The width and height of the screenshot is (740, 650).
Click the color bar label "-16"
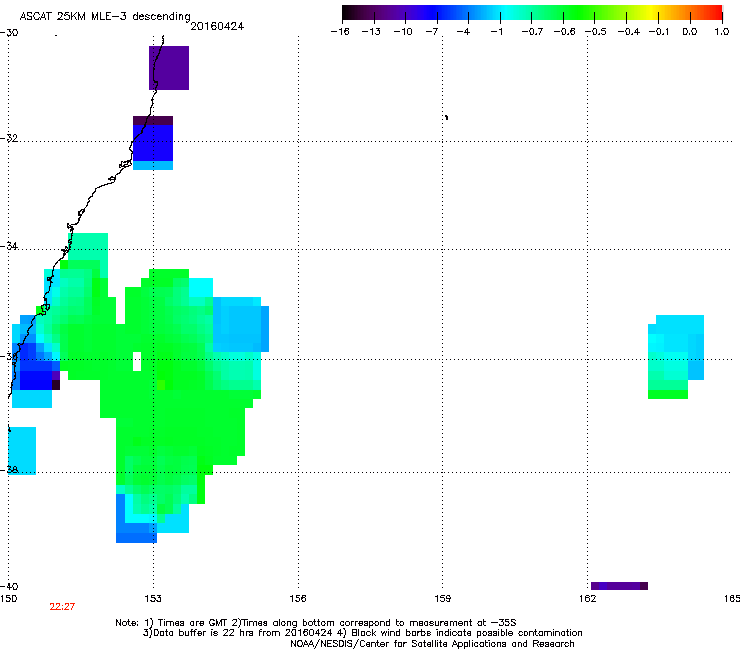[x=340, y=32]
